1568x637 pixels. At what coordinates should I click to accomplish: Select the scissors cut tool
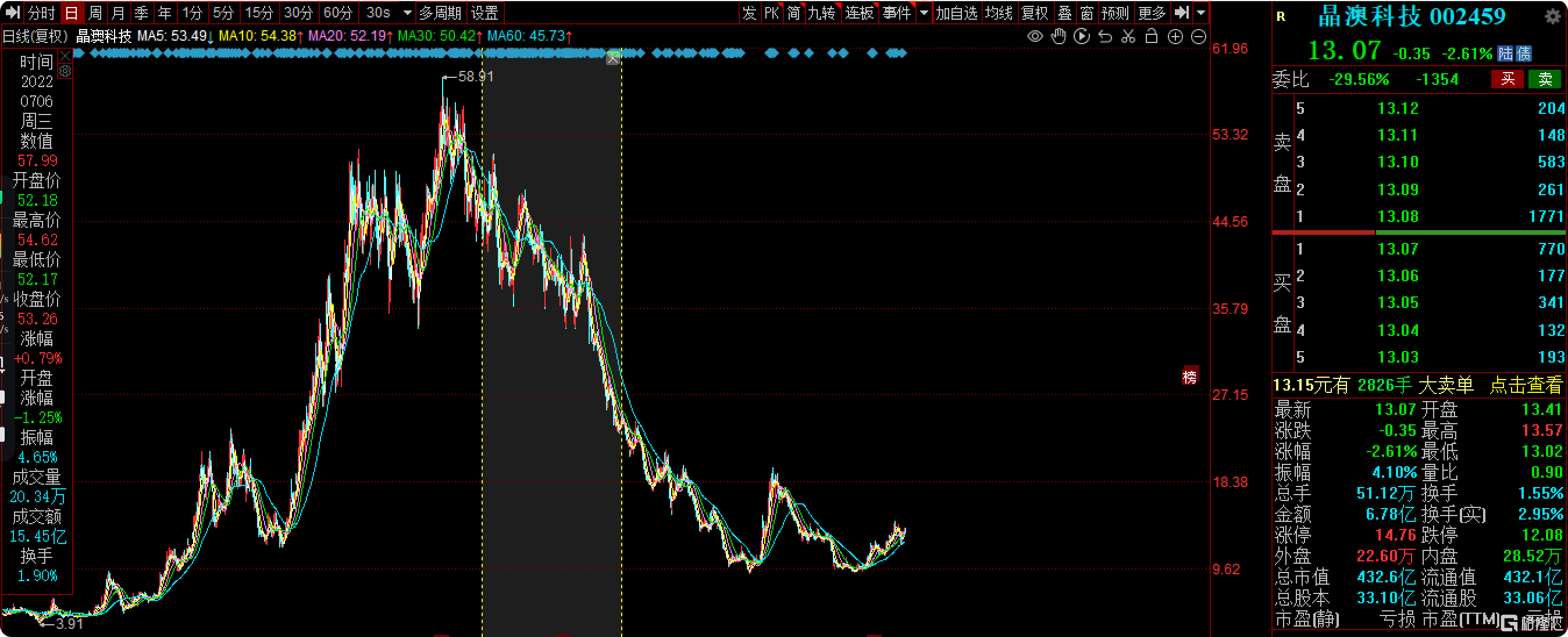1128,37
